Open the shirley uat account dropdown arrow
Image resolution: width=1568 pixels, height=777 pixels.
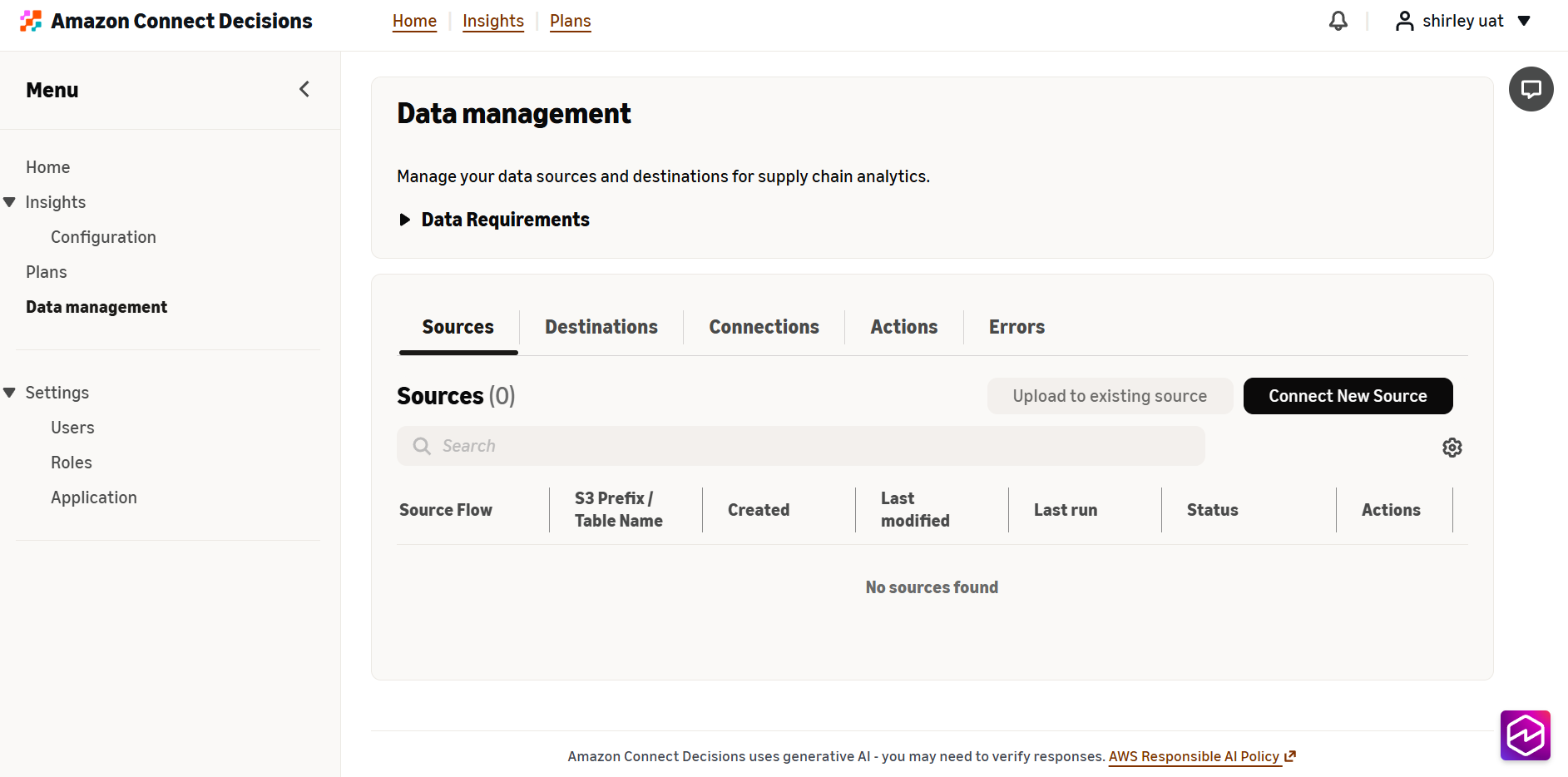tap(1524, 21)
